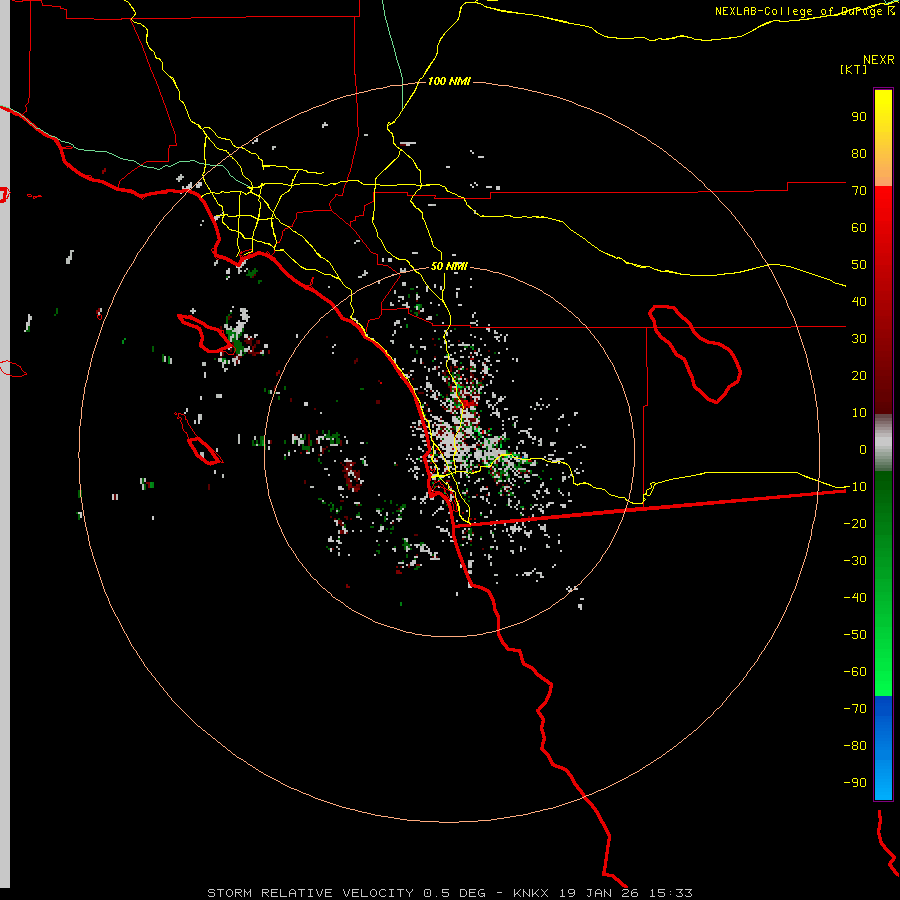
Task: Click the -80 value on the velocity scale
Action: (855, 746)
